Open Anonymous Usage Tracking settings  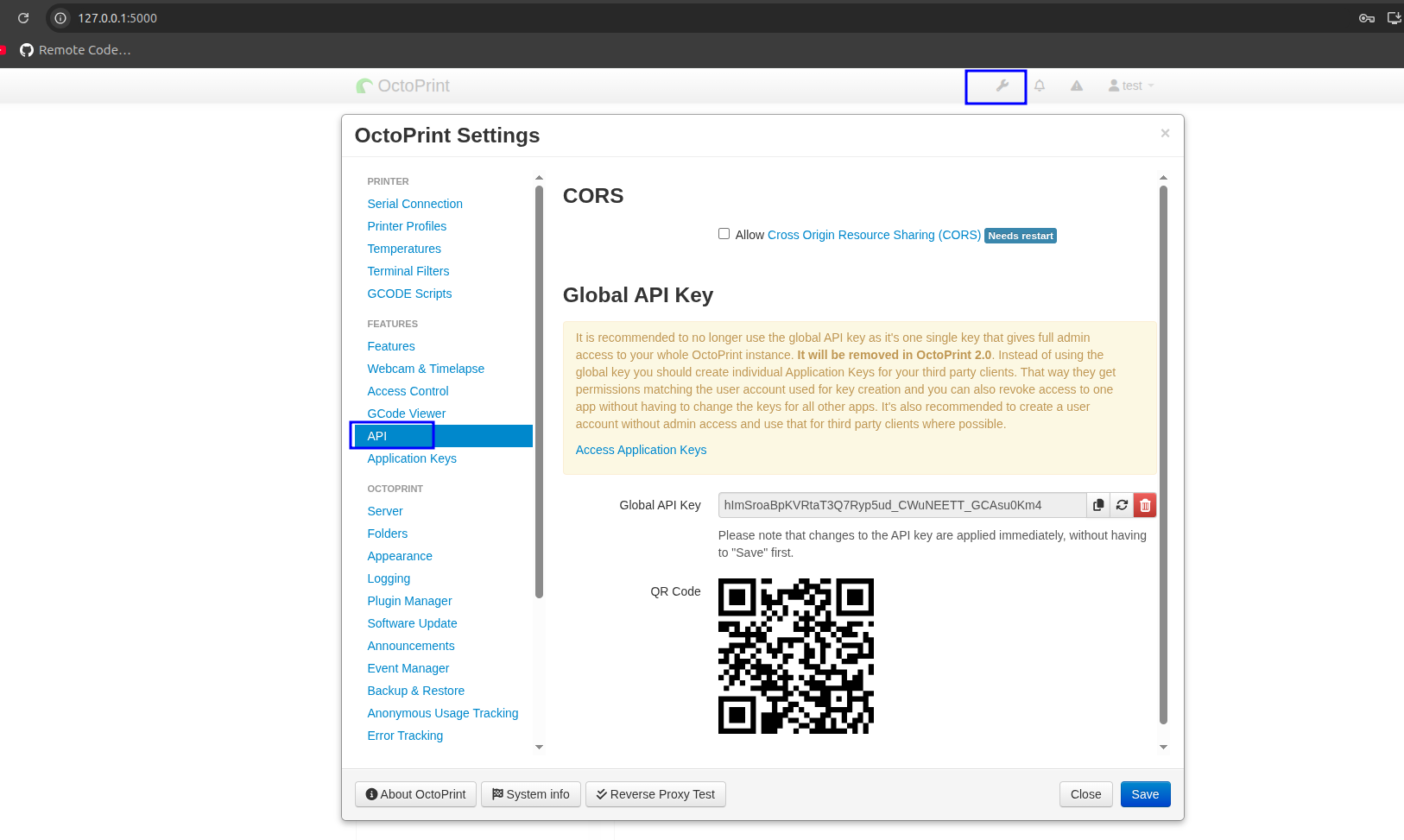pos(443,713)
